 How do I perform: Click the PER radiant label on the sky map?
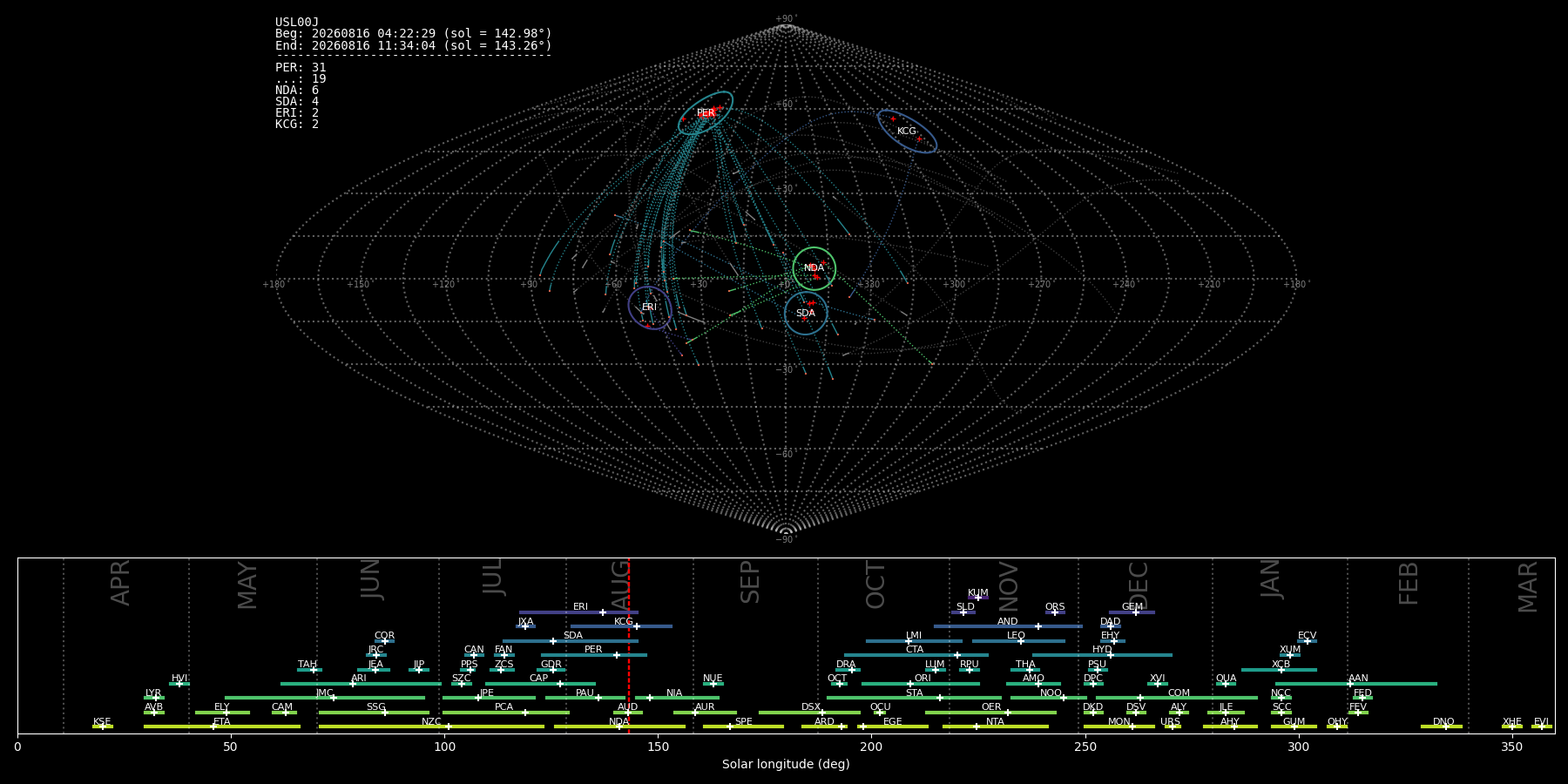click(706, 113)
